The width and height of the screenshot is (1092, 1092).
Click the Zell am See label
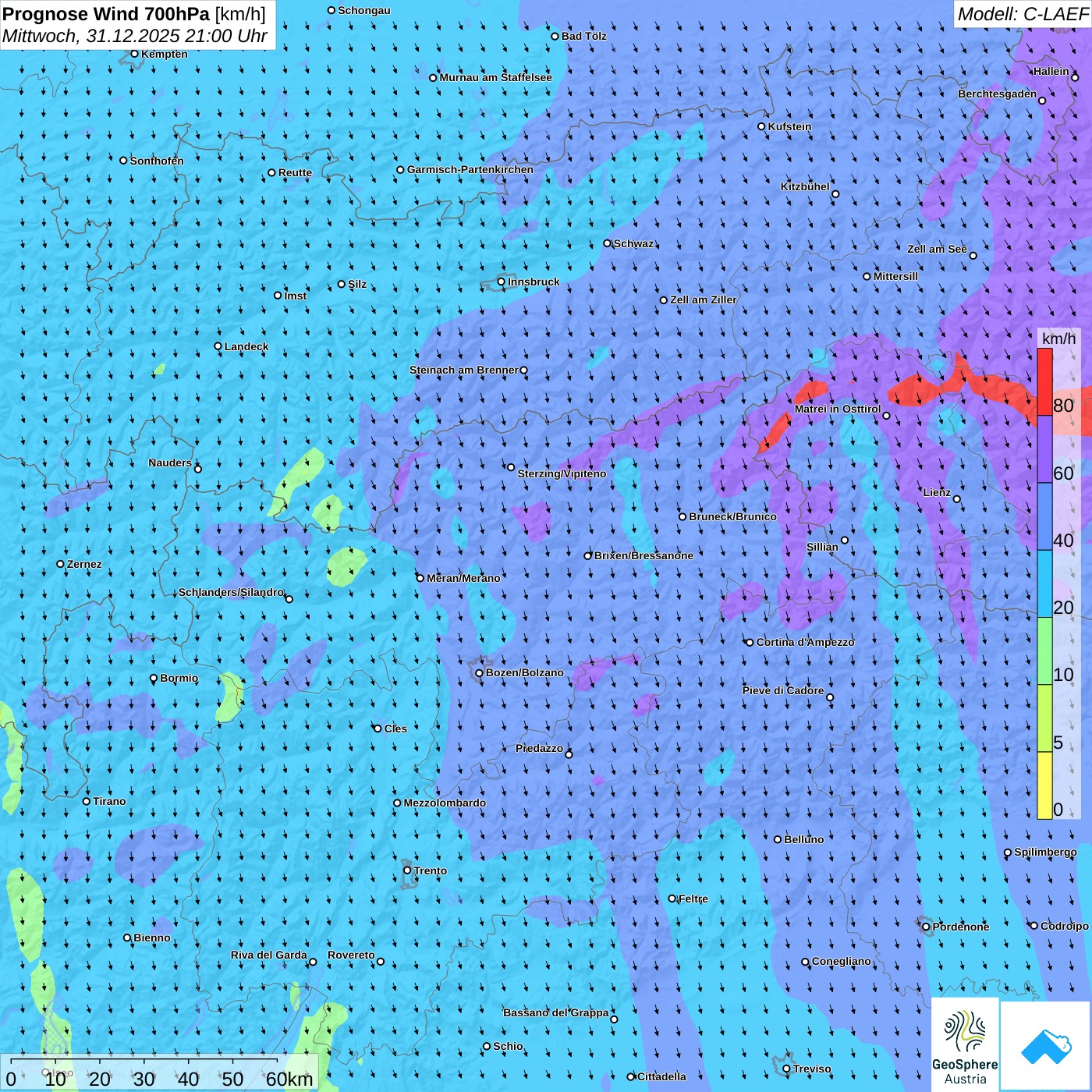pyautogui.click(x=937, y=249)
